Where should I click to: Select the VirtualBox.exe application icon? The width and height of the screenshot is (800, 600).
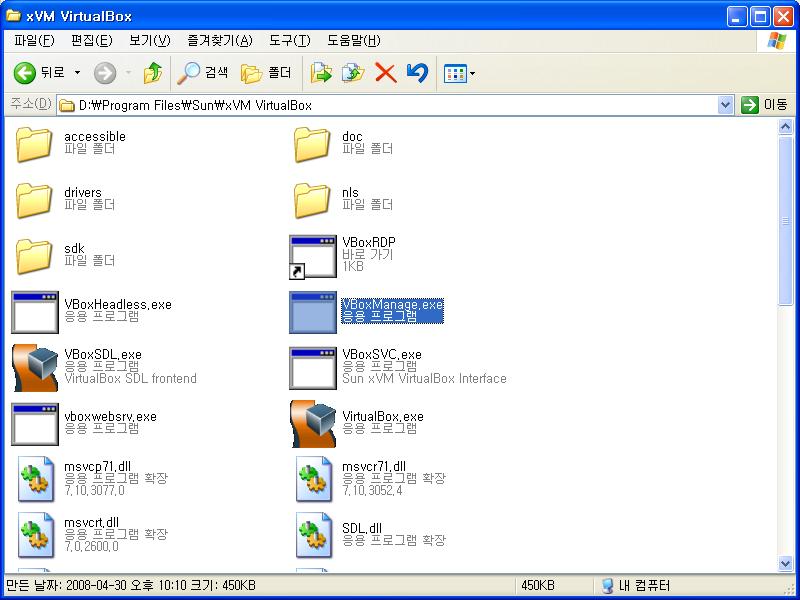(312, 424)
